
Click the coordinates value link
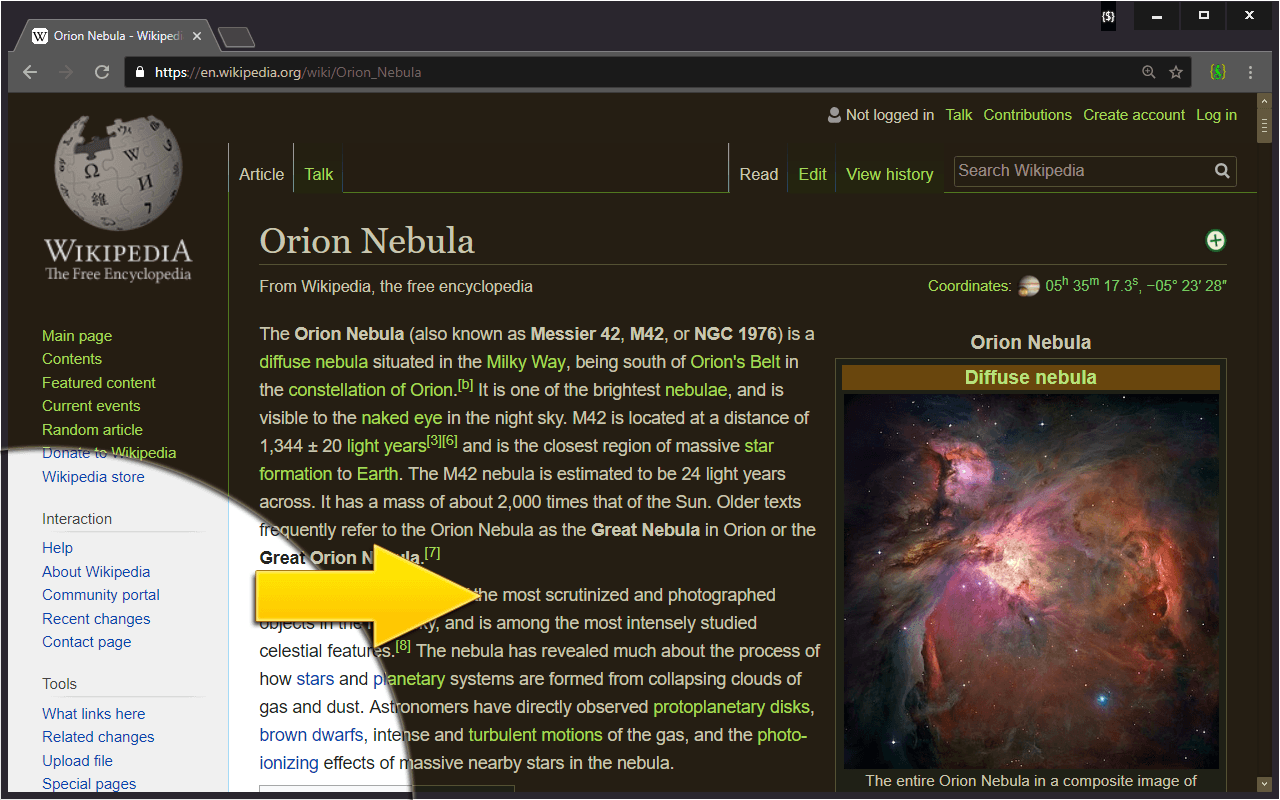coord(1136,286)
